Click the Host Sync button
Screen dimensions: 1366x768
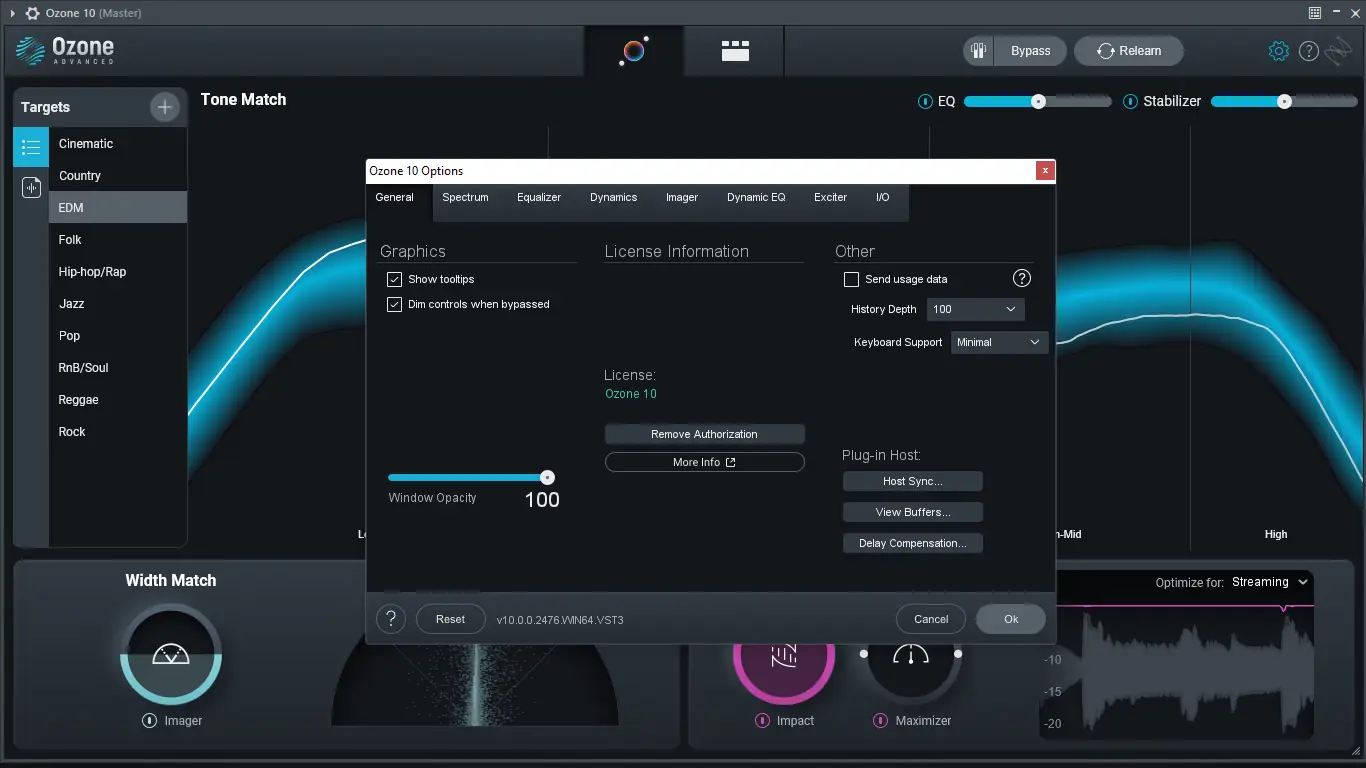click(x=912, y=481)
